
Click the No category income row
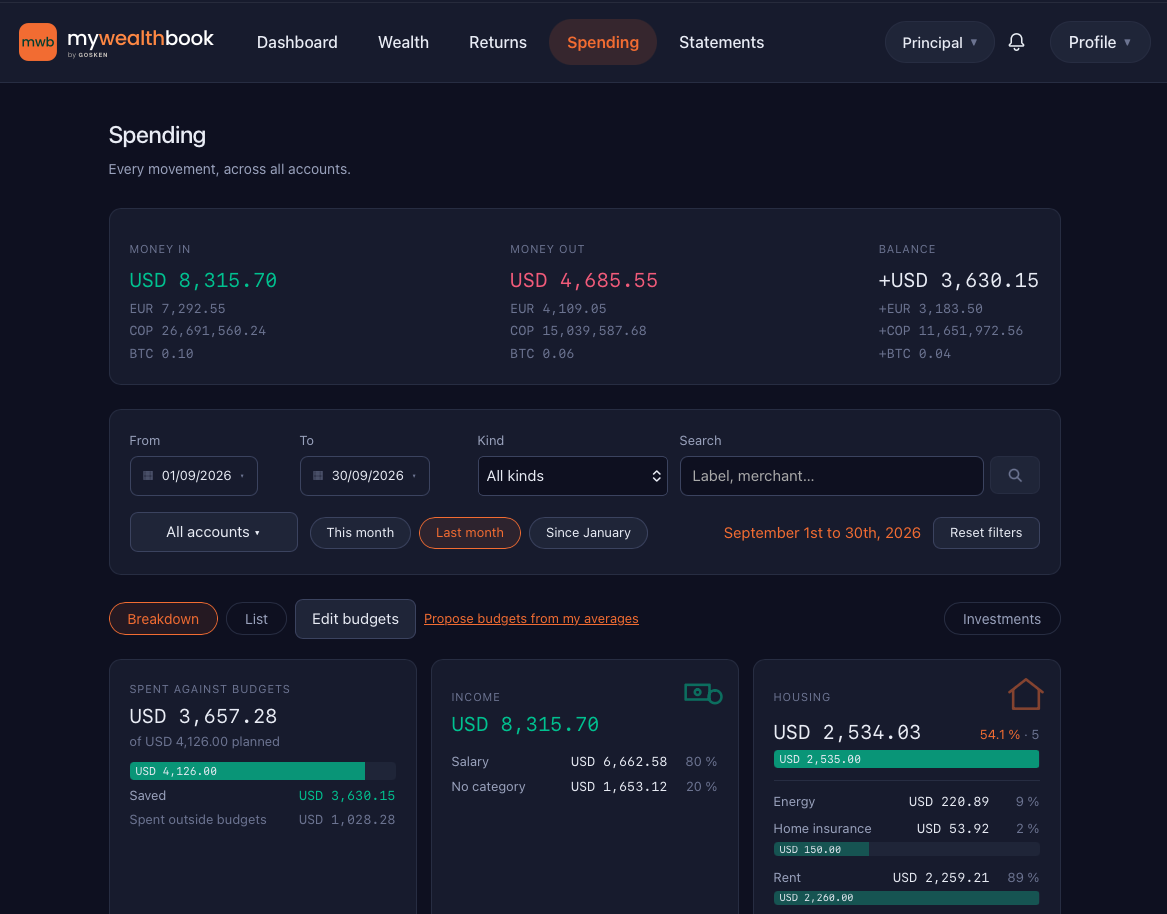[584, 787]
